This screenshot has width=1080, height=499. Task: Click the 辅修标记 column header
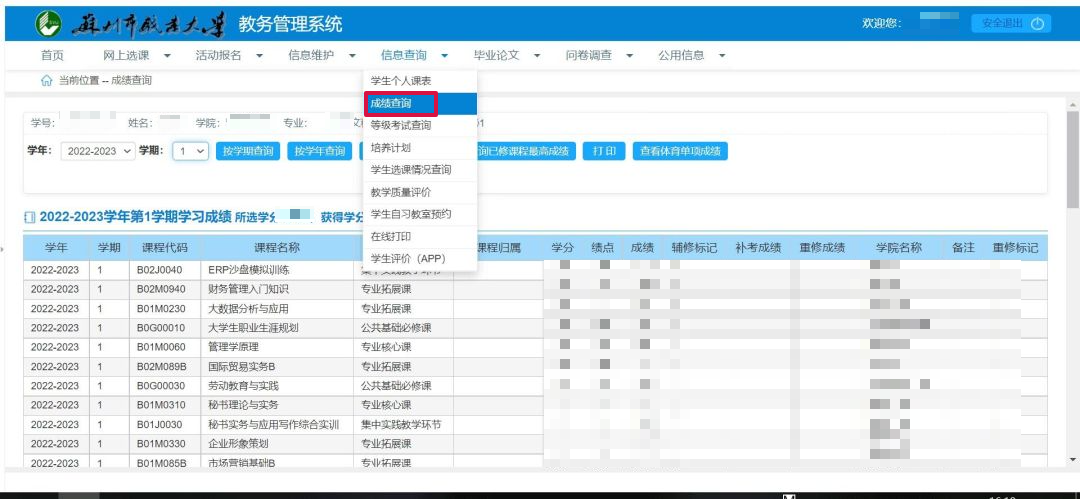point(694,248)
